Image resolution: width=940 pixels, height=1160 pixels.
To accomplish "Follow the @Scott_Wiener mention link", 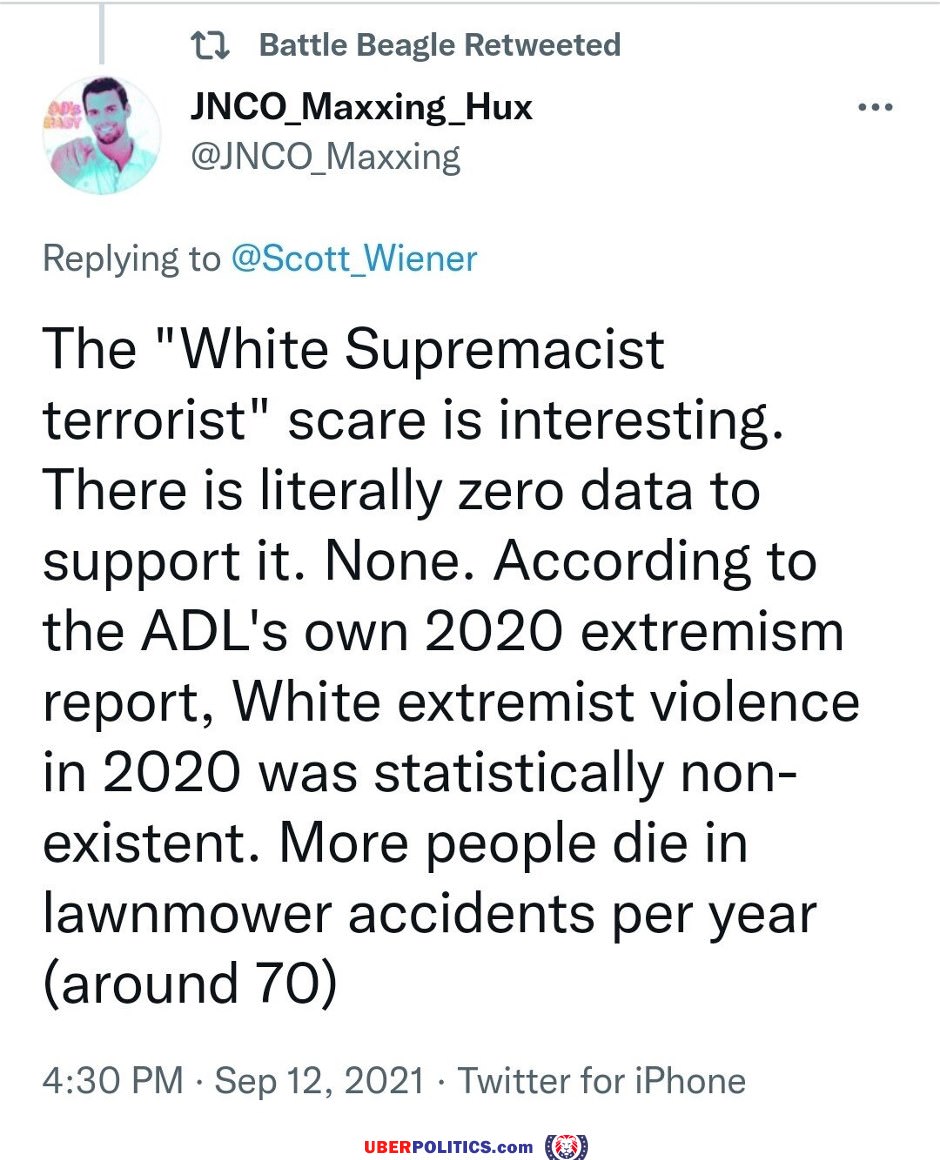I will (354, 258).
